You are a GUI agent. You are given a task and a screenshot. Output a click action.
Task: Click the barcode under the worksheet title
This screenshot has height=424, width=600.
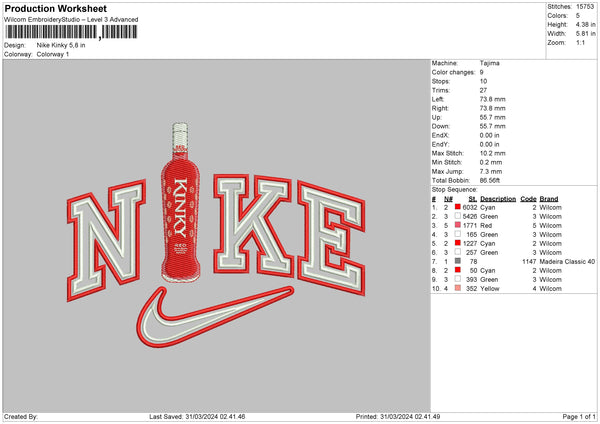pos(71,32)
